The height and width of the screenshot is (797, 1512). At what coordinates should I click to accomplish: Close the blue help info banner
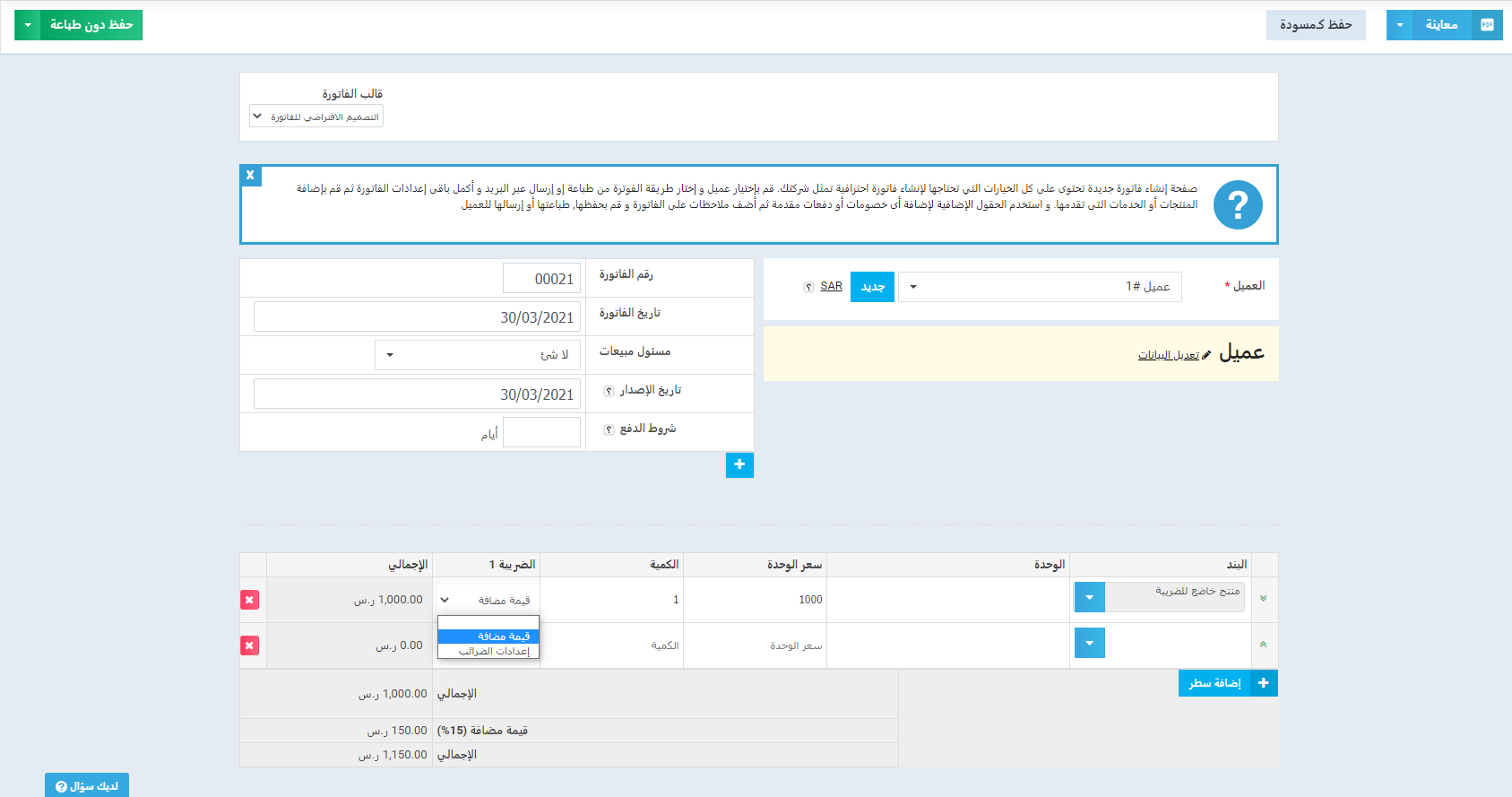(x=250, y=176)
